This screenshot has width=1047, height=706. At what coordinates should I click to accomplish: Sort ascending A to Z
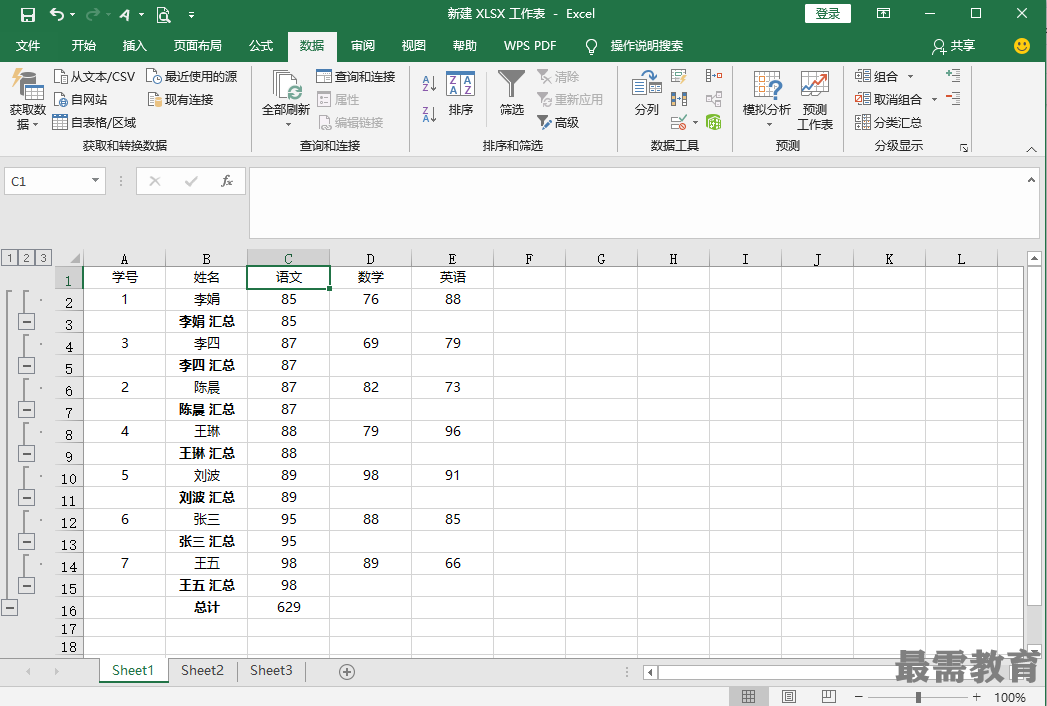pyautogui.click(x=429, y=83)
